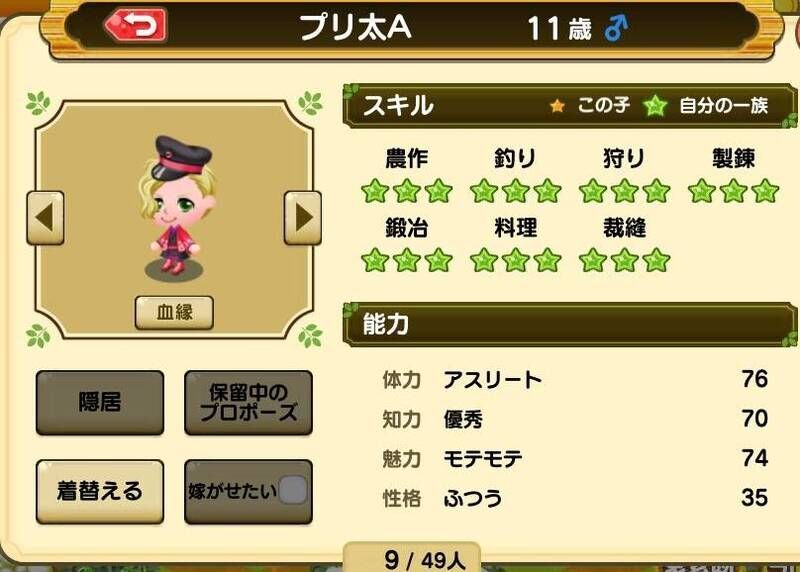The width and height of the screenshot is (800, 572).
Task: Show the next character with right arrow
Action: (x=303, y=218)
